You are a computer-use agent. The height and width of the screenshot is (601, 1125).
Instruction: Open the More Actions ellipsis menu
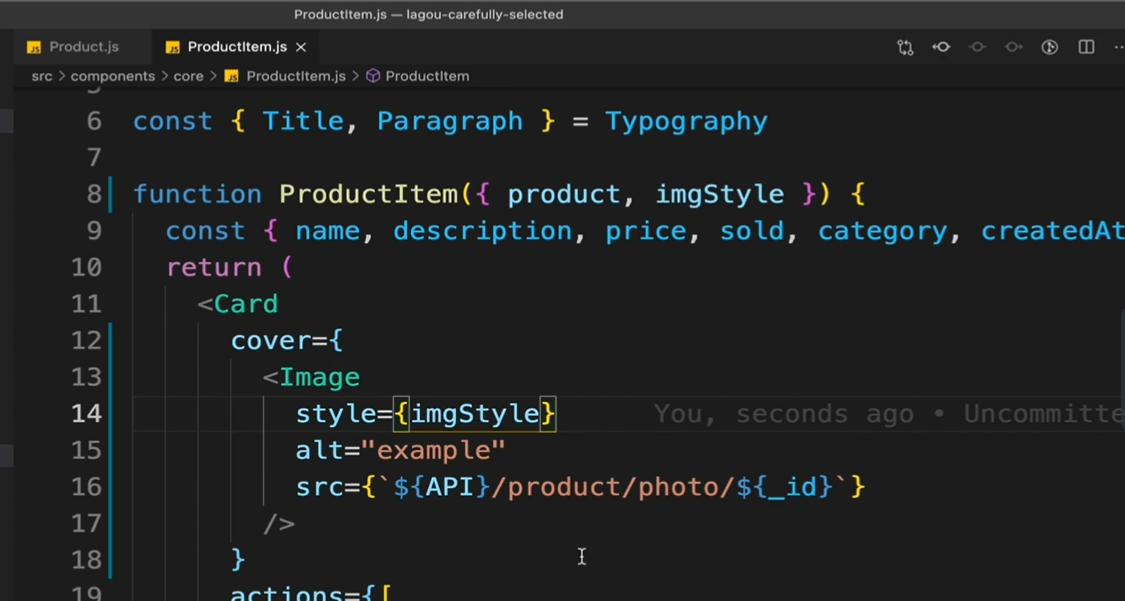tap(1119, 47)
